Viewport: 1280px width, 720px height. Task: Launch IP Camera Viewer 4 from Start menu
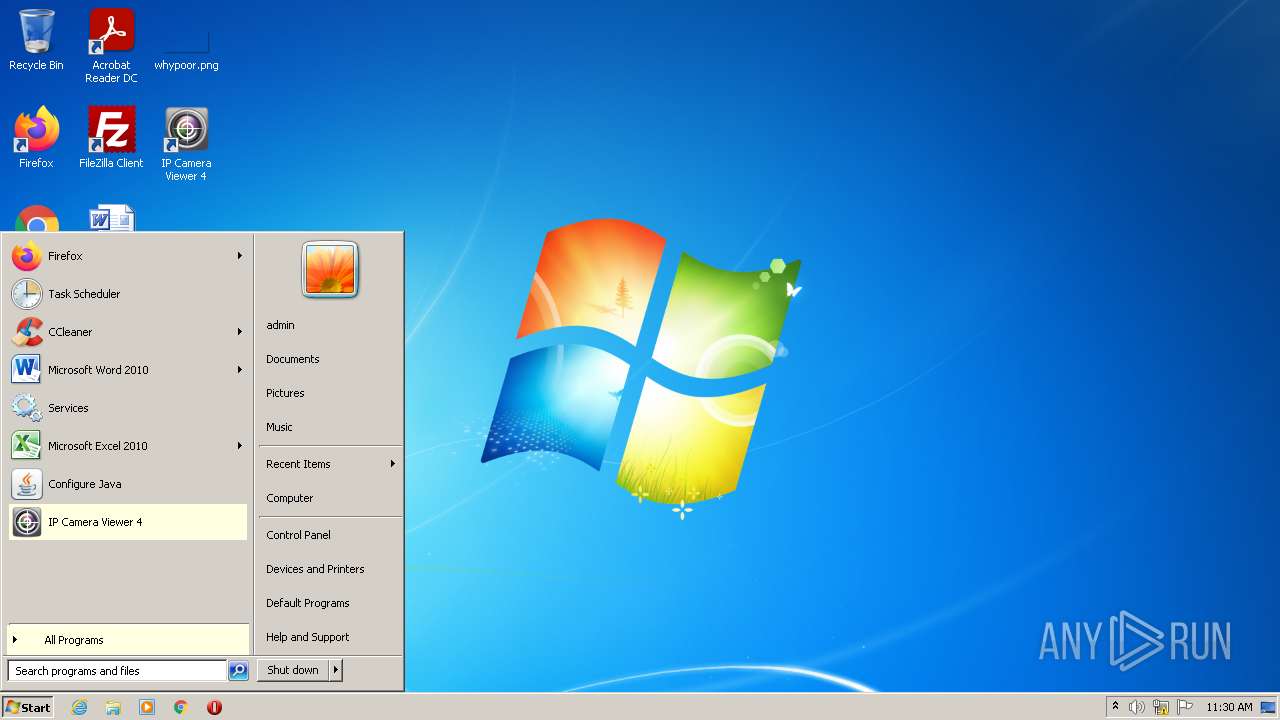pos(128,522)
